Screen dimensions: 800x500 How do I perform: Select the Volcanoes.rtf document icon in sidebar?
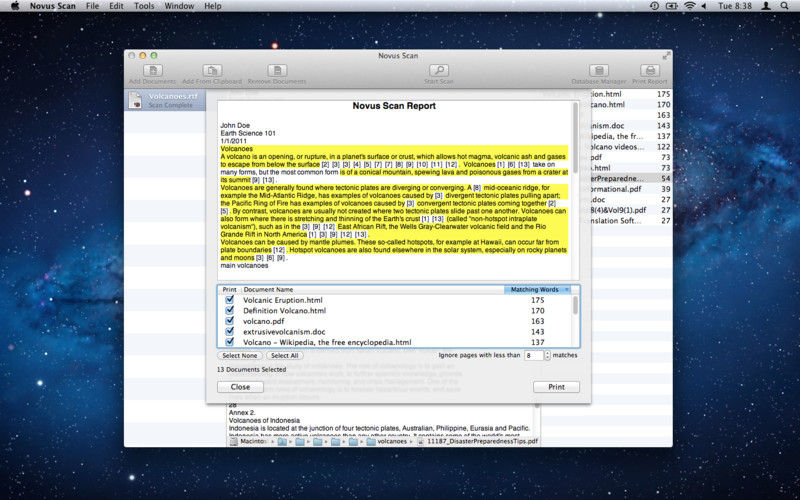pos(135,100)
